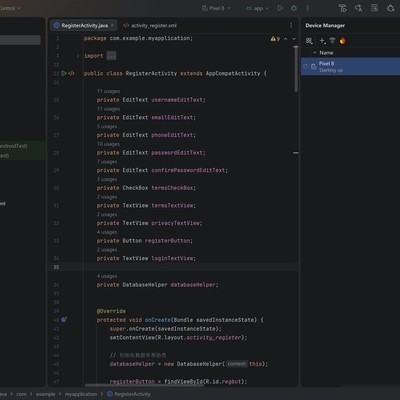Screen dimensions: 400x400
Task: Click the settings gear in top toolbar
Action: [391, 8]
